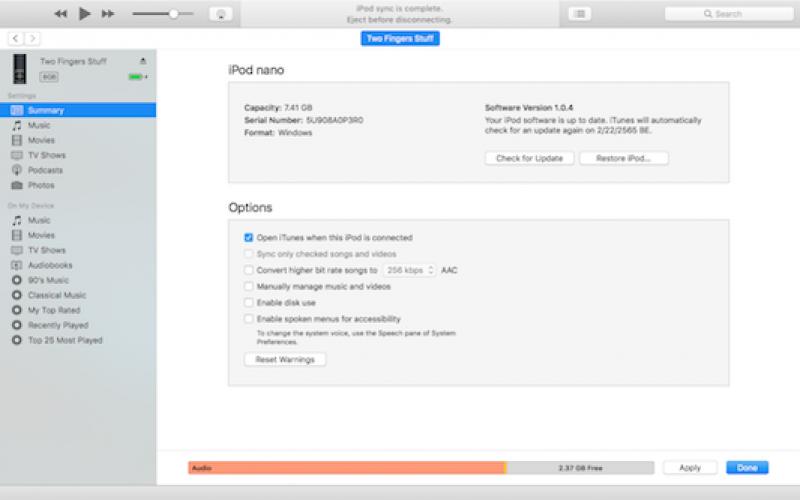Screen dimensions: 800x500
Task: Open the 256 kbps bit rate dropdown
Action: click(x=410, y=270)
